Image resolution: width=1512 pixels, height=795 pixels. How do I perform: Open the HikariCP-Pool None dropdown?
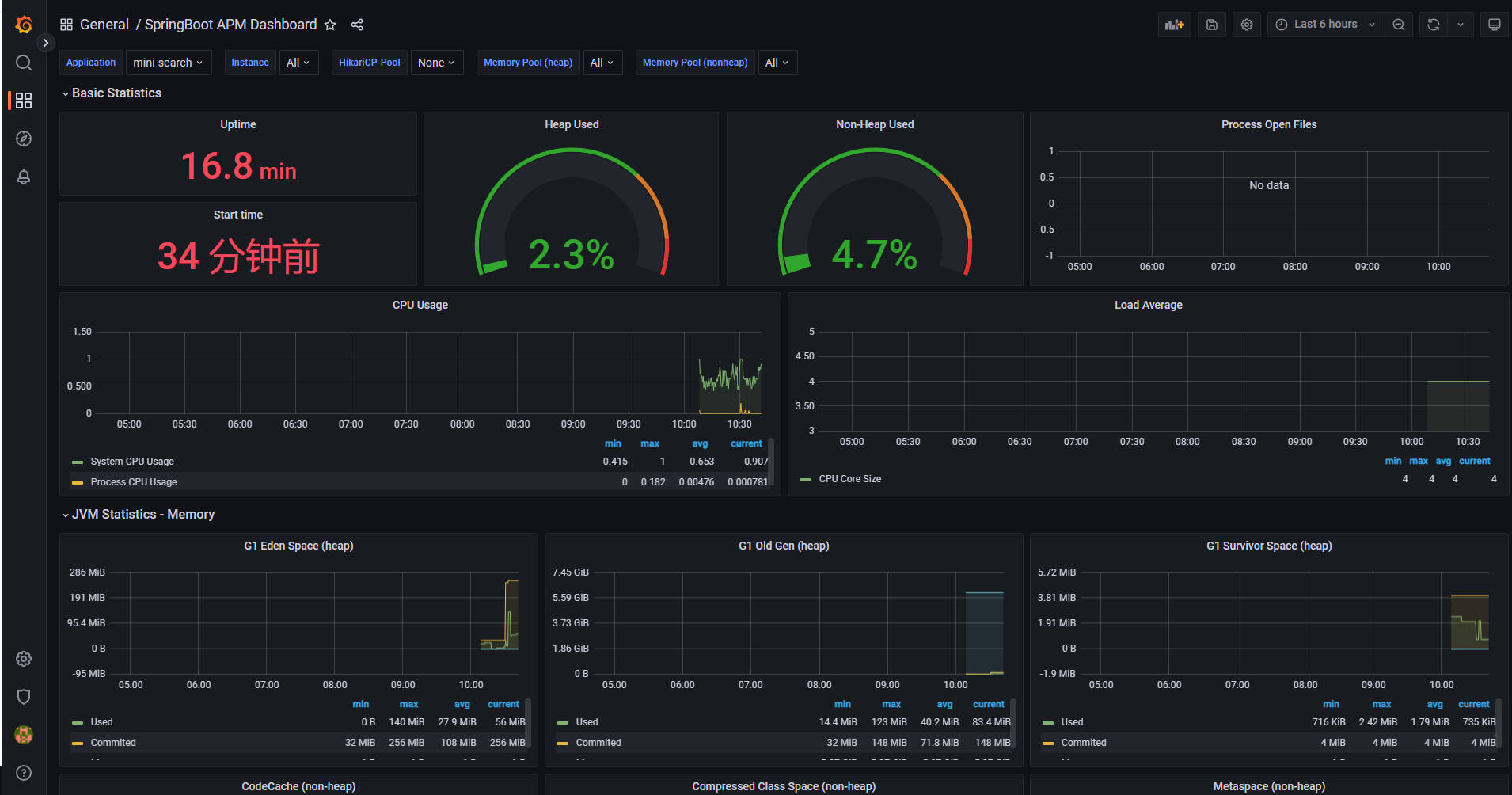[x=437, y=63]
